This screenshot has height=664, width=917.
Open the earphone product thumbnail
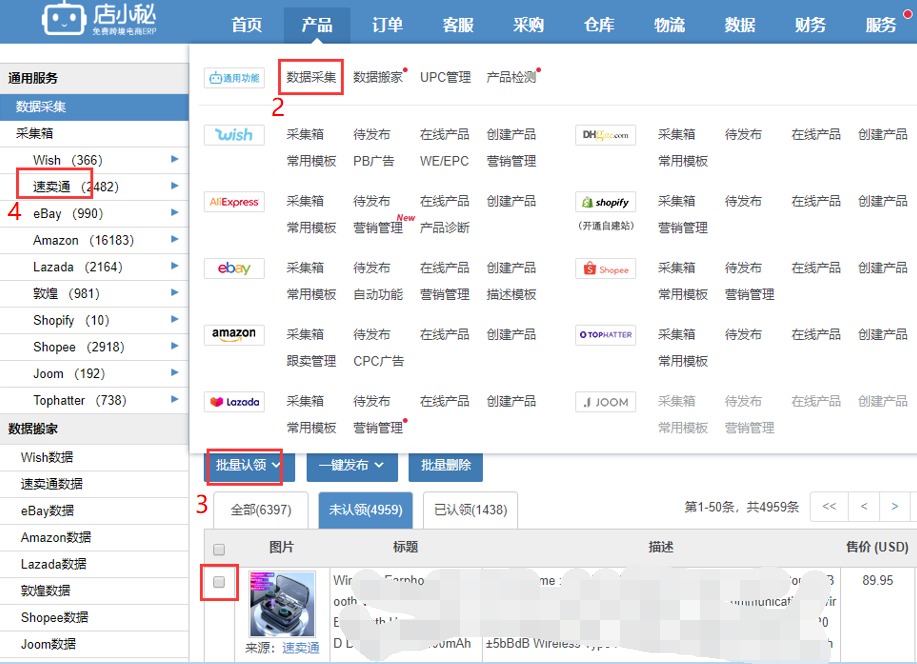click(x=282, y=604)
